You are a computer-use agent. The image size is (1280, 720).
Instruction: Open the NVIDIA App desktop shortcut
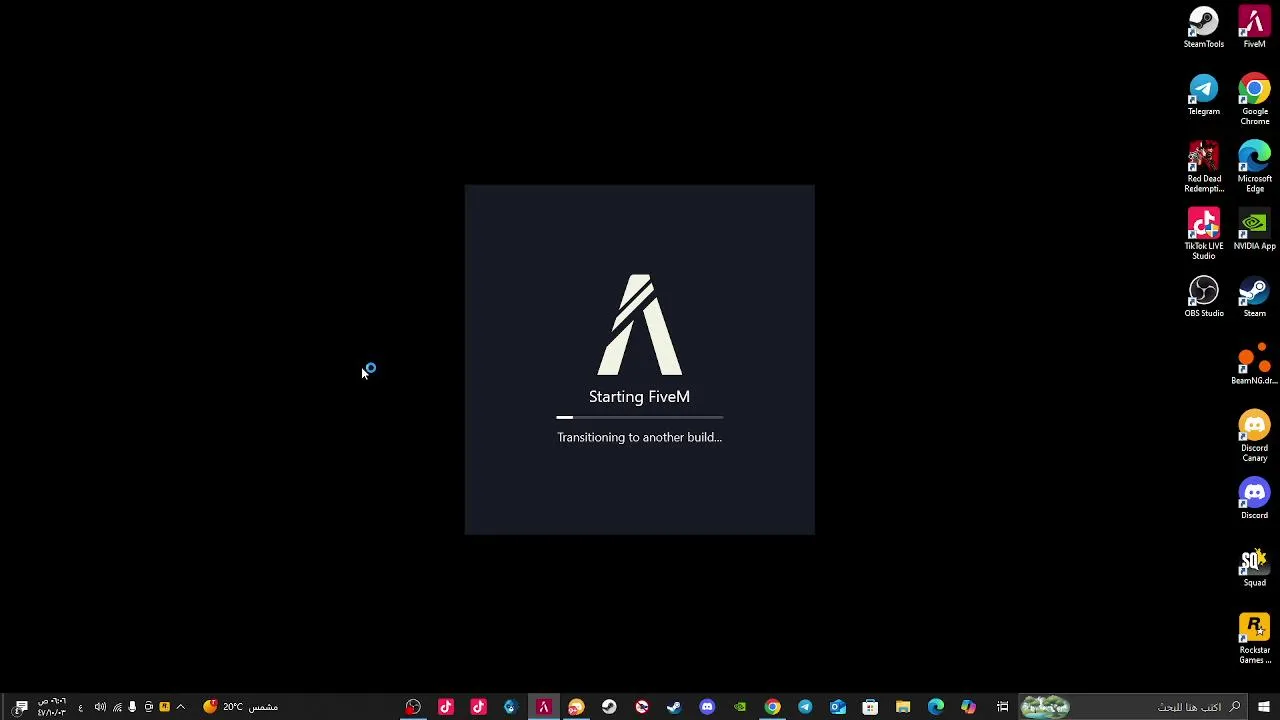(1254, 229)
